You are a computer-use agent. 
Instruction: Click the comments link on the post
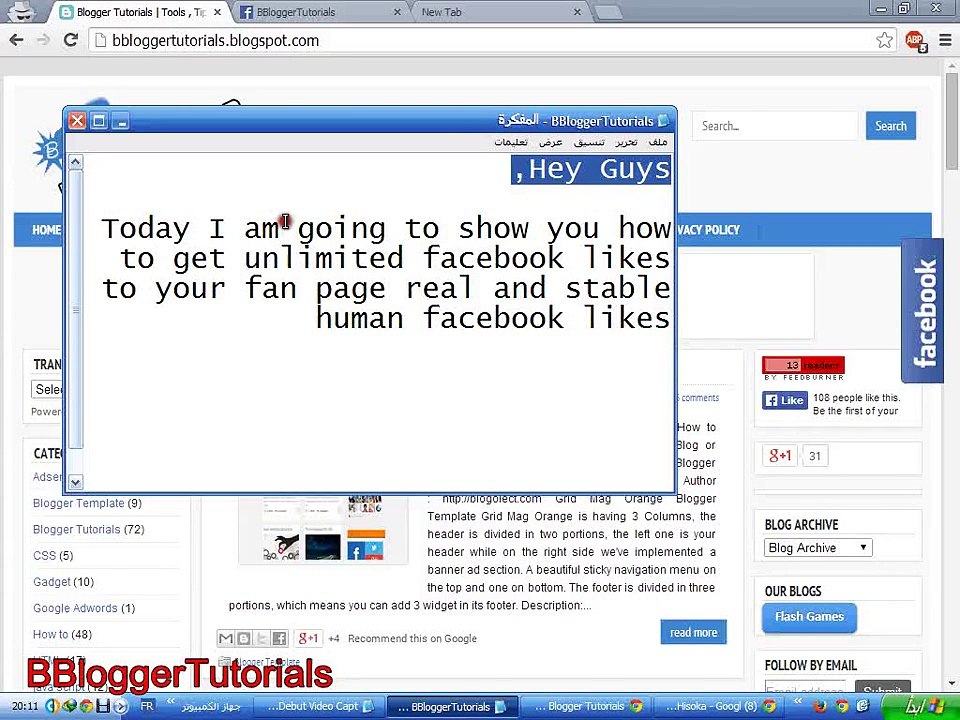point(700,398)
